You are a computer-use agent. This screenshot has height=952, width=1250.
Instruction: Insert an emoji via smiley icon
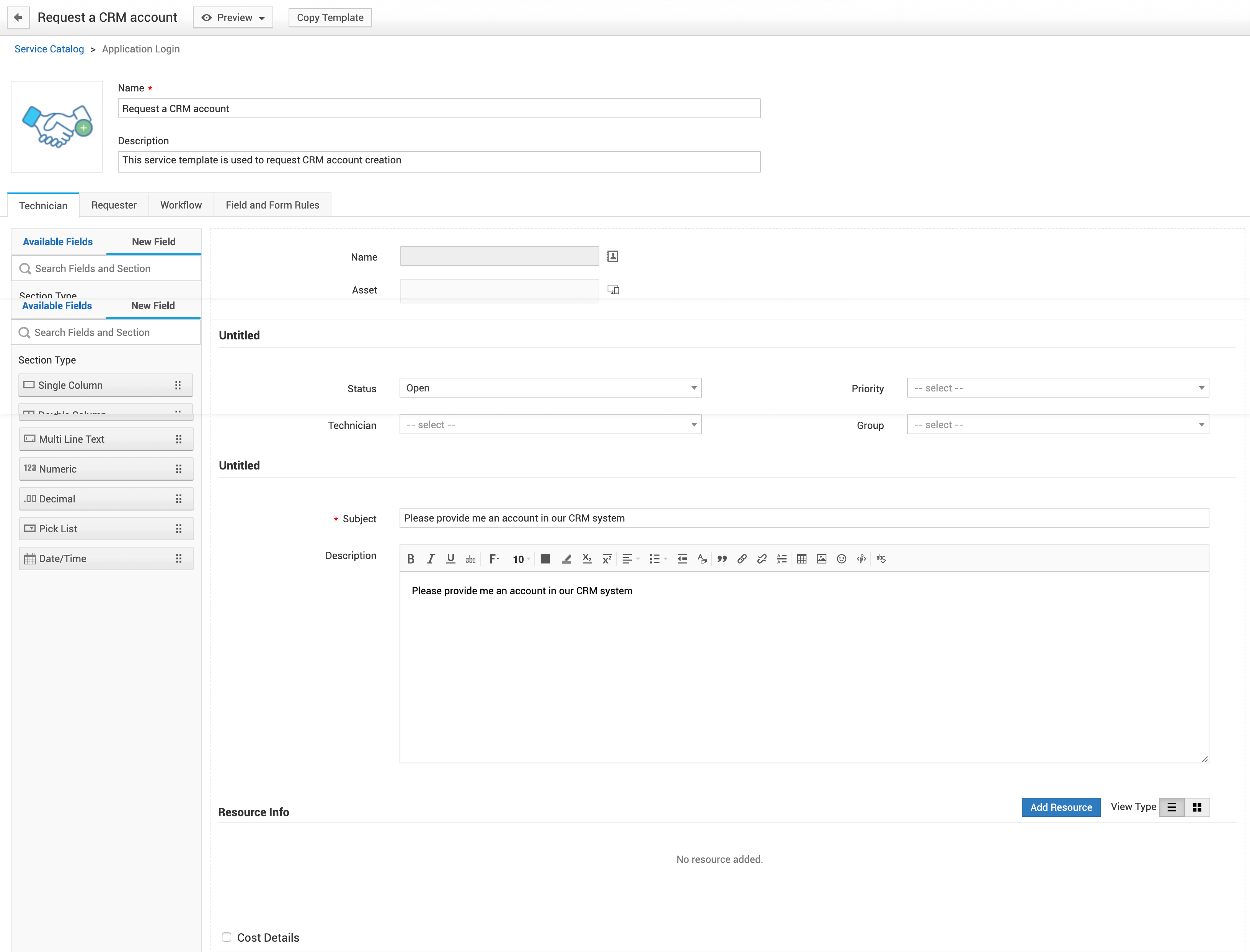841,559
